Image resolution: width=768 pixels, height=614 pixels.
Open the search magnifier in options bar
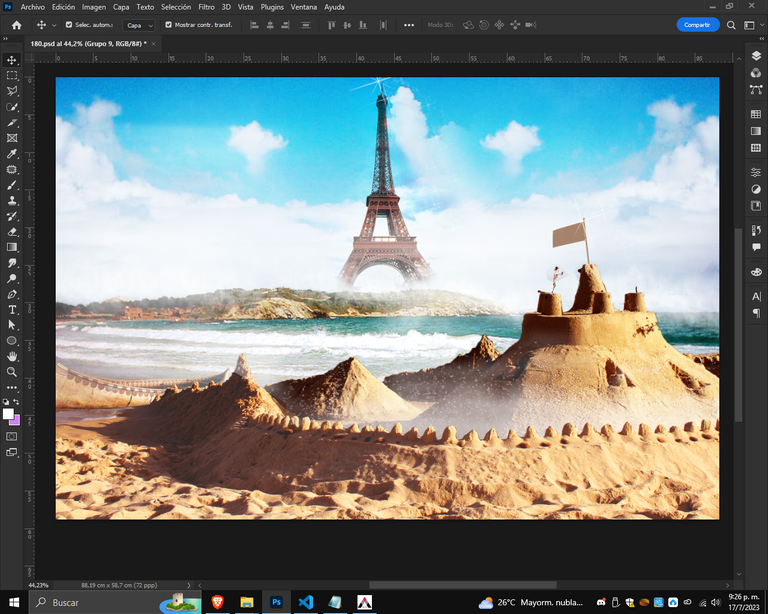[731, 25]
